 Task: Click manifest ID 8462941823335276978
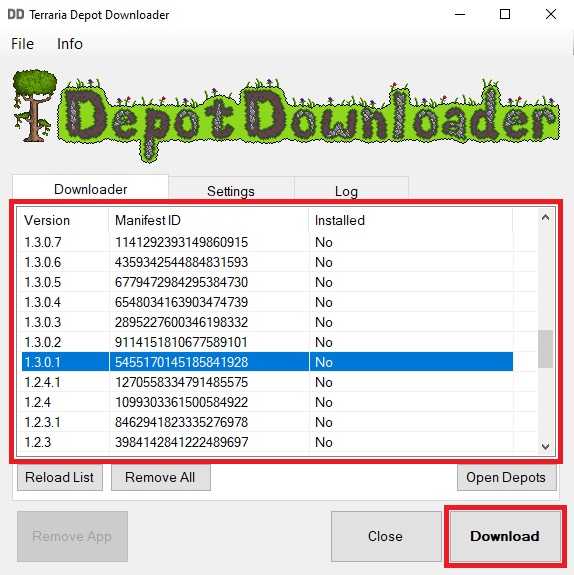pos(182,422)
